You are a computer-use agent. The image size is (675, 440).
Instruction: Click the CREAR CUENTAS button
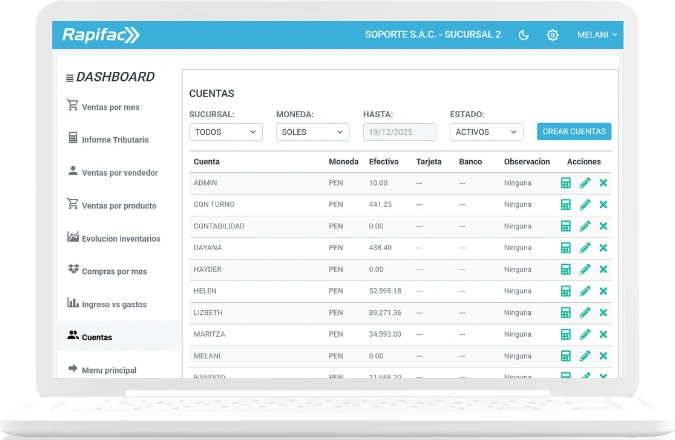pos(574,131)
